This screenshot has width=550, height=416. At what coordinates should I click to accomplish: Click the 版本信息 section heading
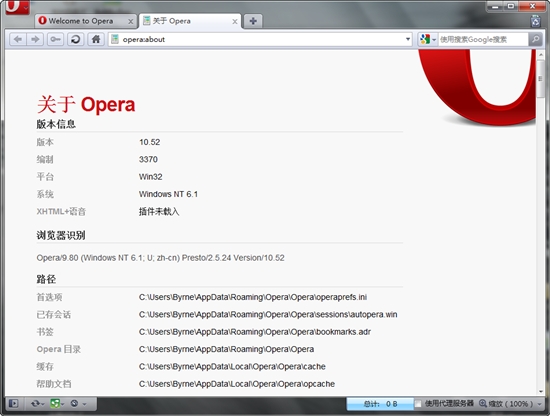point(56,124)
